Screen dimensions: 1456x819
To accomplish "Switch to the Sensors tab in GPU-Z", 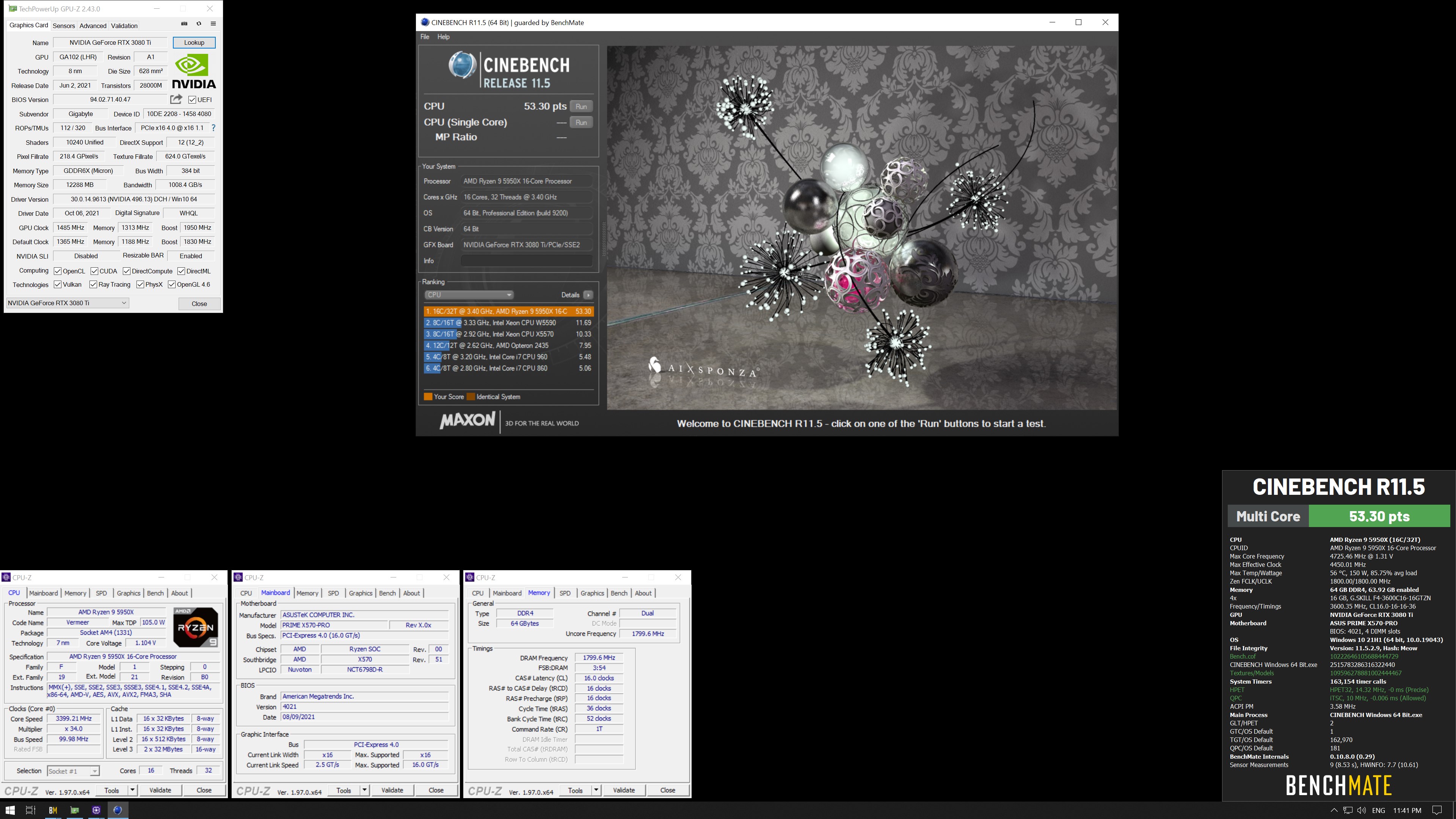I will tap(63, 25).
